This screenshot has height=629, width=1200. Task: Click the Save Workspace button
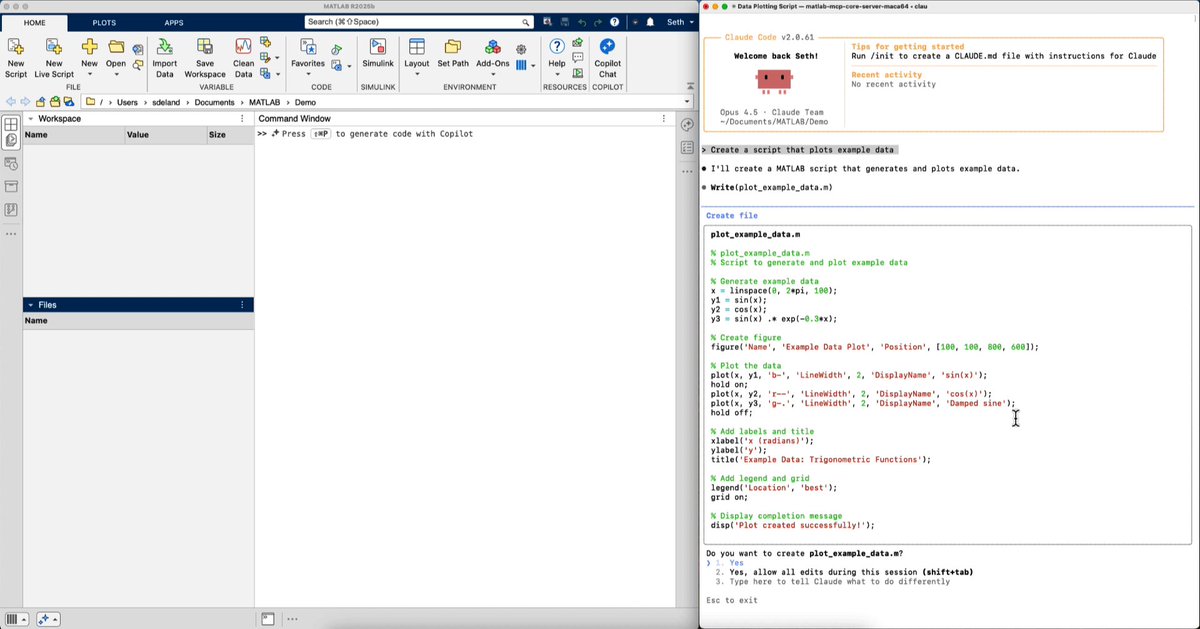pos(205,58)
